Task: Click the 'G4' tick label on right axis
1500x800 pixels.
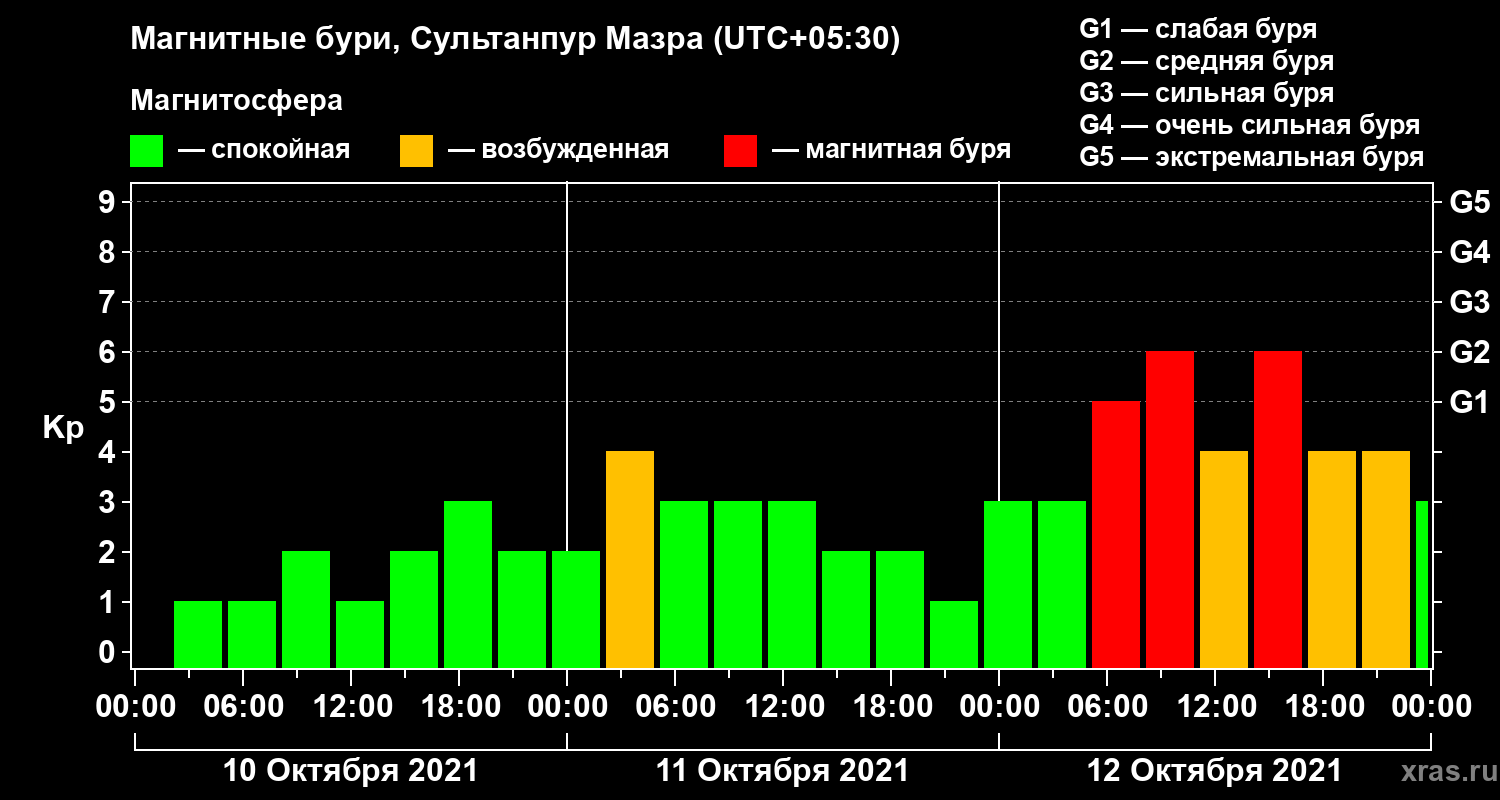Action: (1470, 252)
